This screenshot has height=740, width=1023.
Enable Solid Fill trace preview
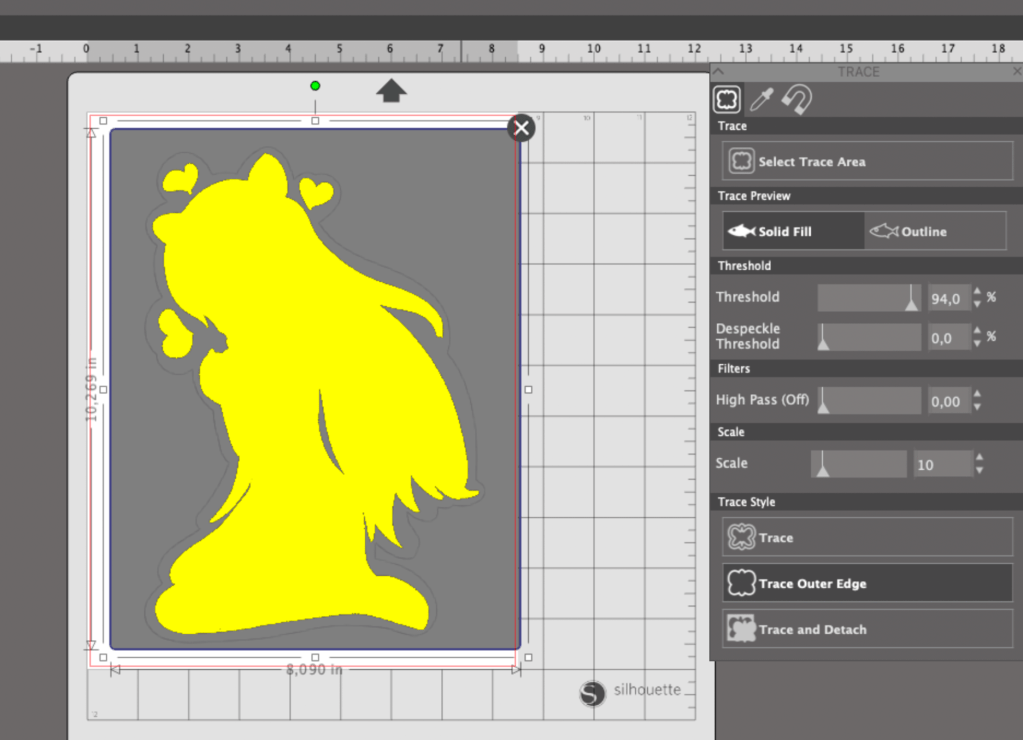794,231
